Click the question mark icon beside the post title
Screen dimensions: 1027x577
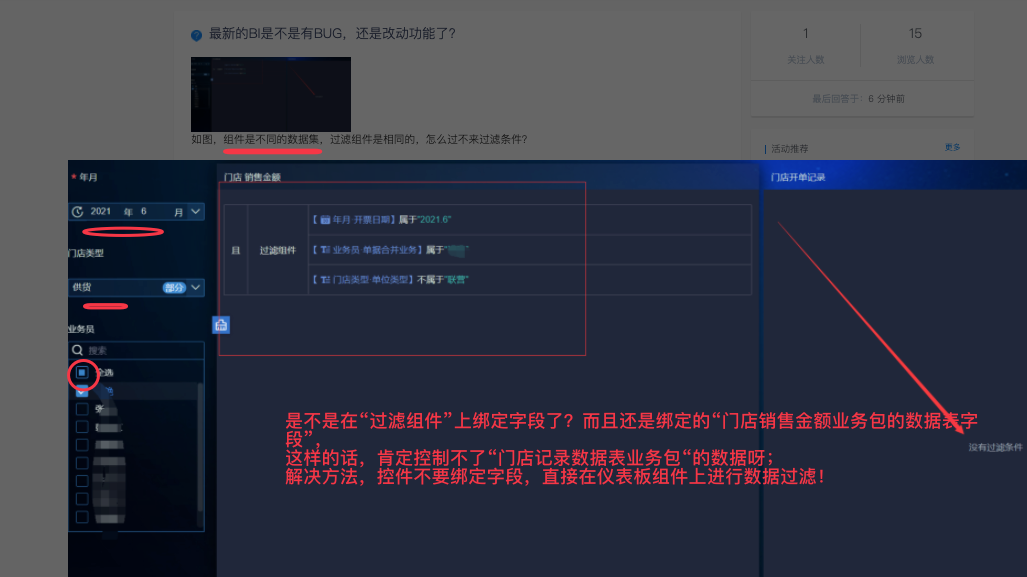pyautogui.click(x=196, y=35)
